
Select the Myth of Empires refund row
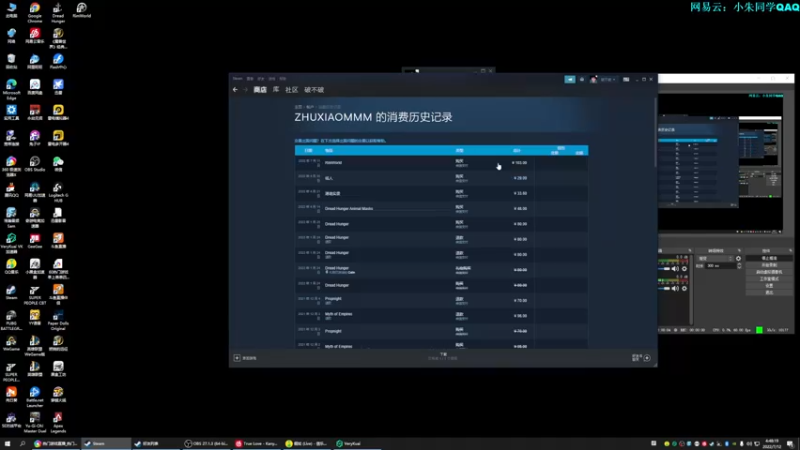click(441, 316)
